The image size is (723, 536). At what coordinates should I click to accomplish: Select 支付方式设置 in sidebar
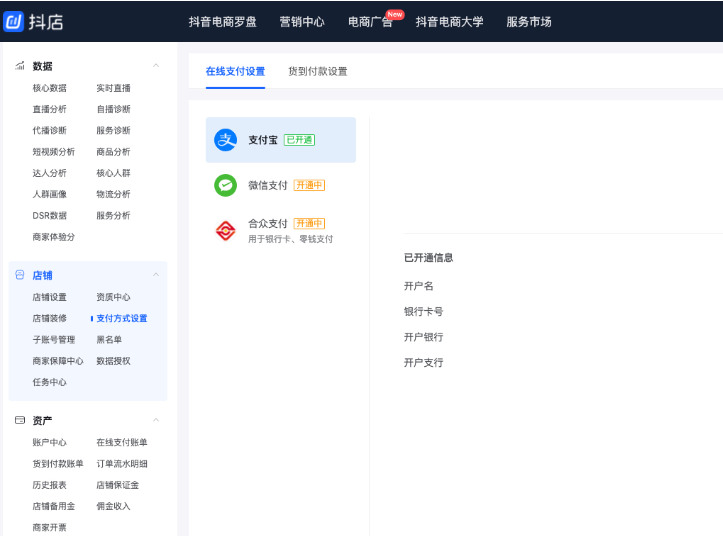click(x=122, y=318)
